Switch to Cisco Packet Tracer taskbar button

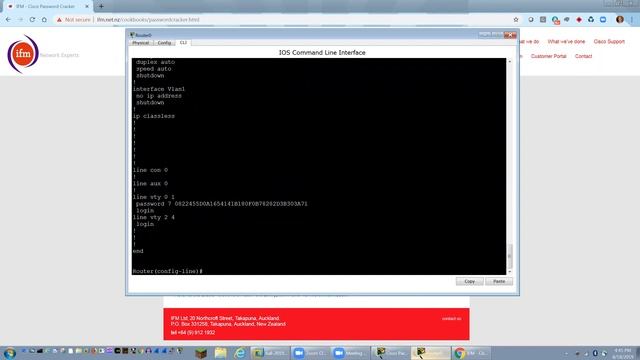[390, 353]
